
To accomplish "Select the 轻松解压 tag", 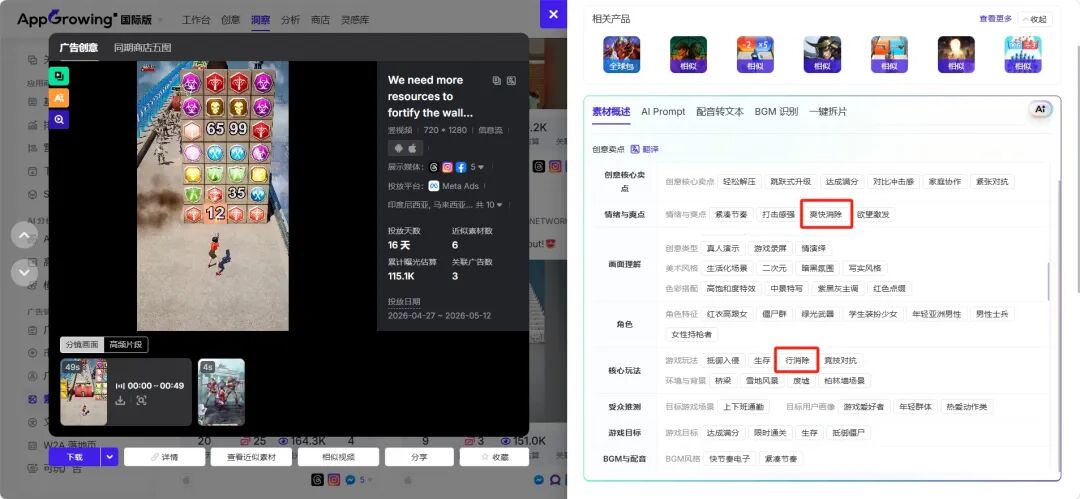I will pyautogui.click(x=740, y=182).
